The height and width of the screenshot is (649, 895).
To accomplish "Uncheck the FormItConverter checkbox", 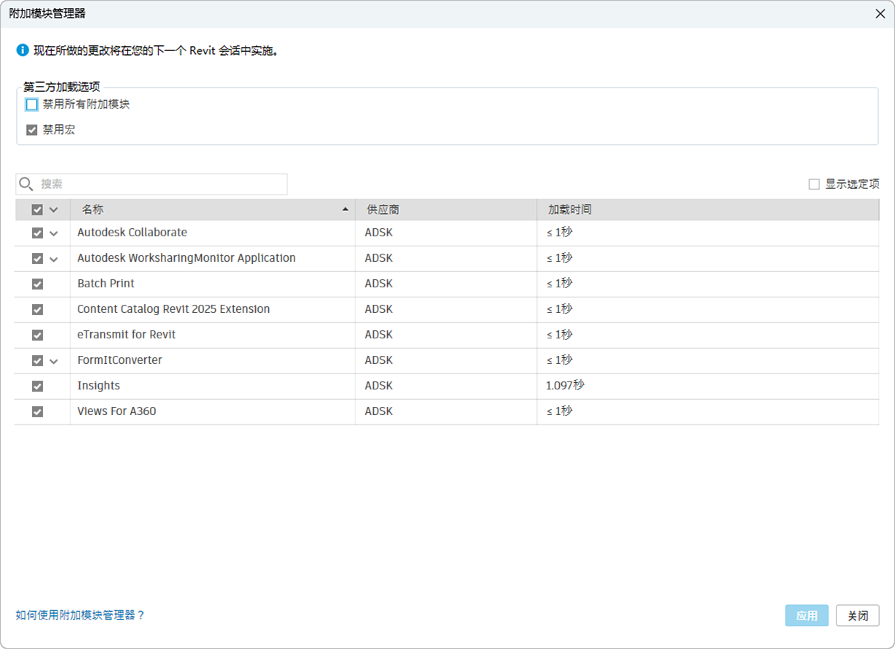I will click(x=38, y=361).
